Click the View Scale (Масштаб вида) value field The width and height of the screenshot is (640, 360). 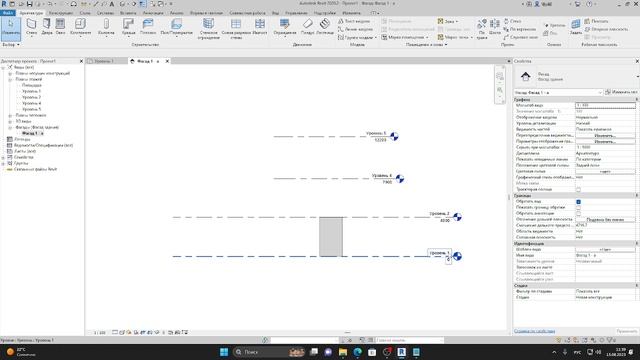(605, 105)
